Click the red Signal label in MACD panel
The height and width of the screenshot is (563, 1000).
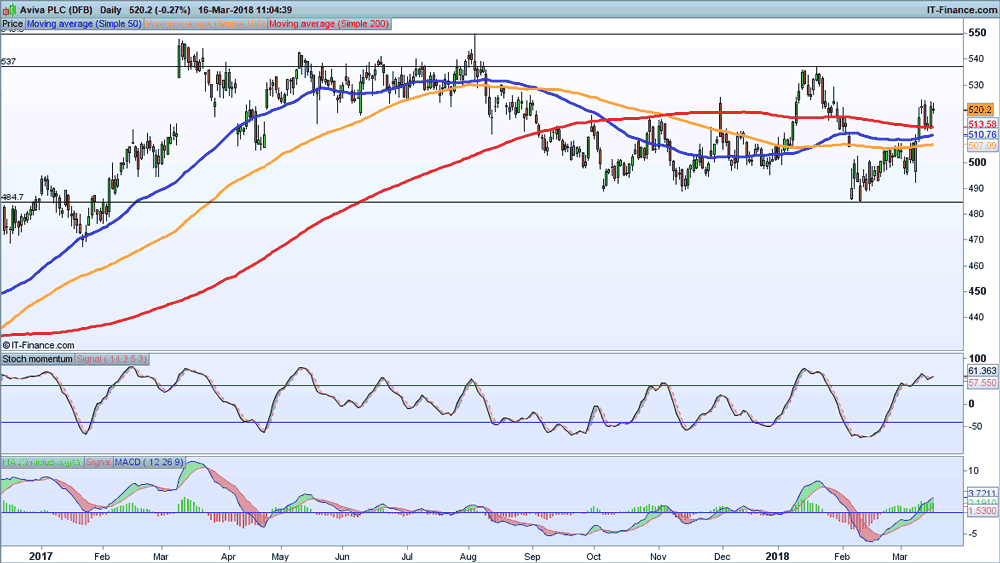point(99,462)
